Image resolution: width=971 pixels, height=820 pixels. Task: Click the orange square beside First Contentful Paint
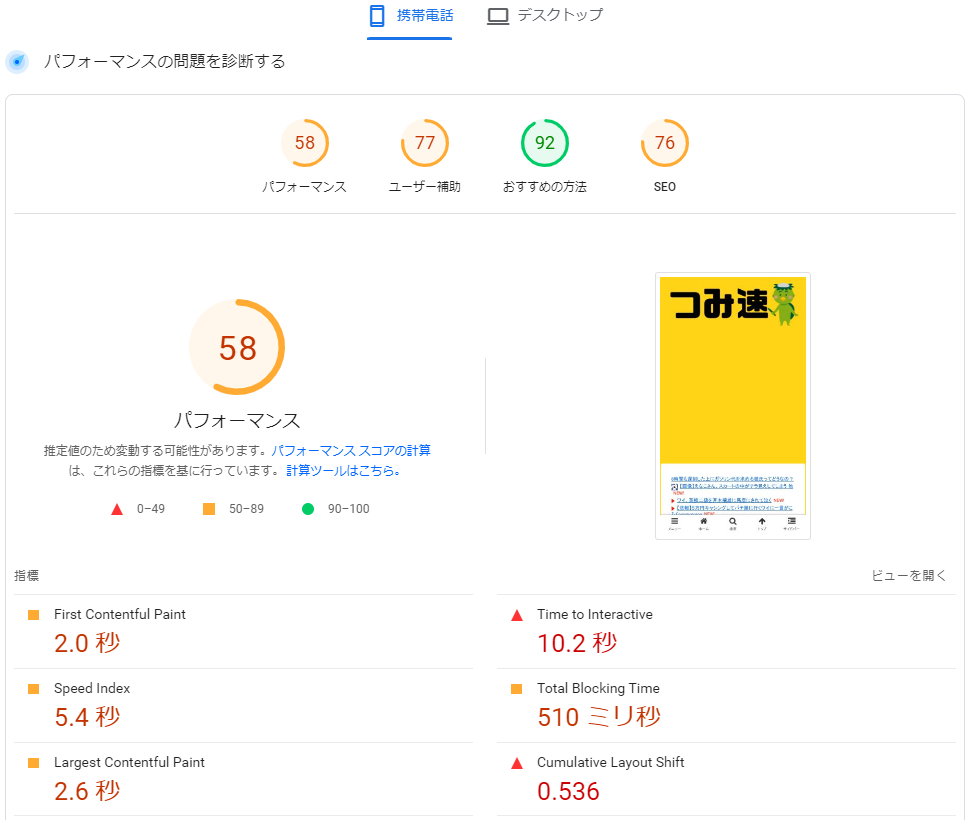pos(33,615)
